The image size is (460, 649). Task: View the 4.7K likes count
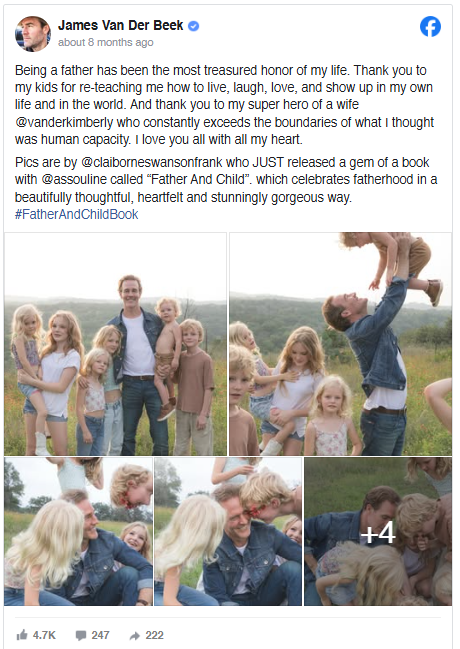[x=44, y=635]
